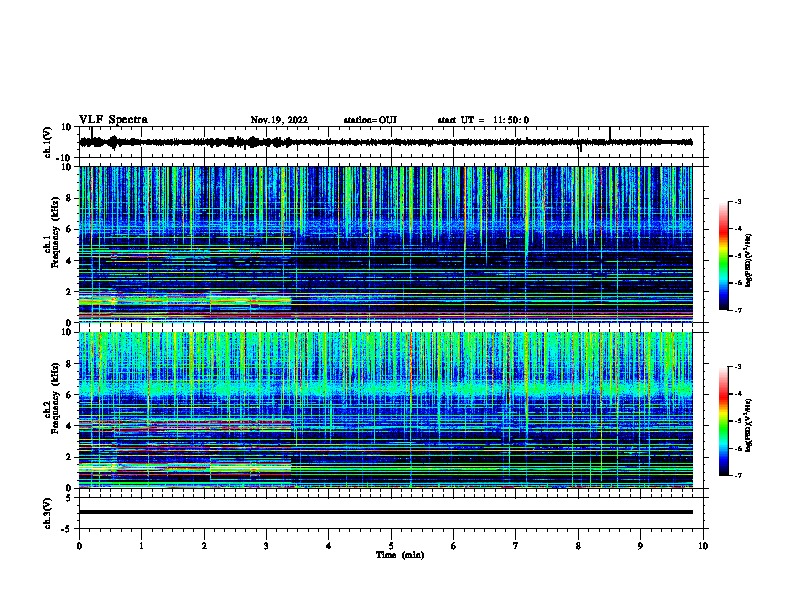792x612 pixels.
Task: Click the "start UT = 11:50: 0" text
Action: point(483,120)
